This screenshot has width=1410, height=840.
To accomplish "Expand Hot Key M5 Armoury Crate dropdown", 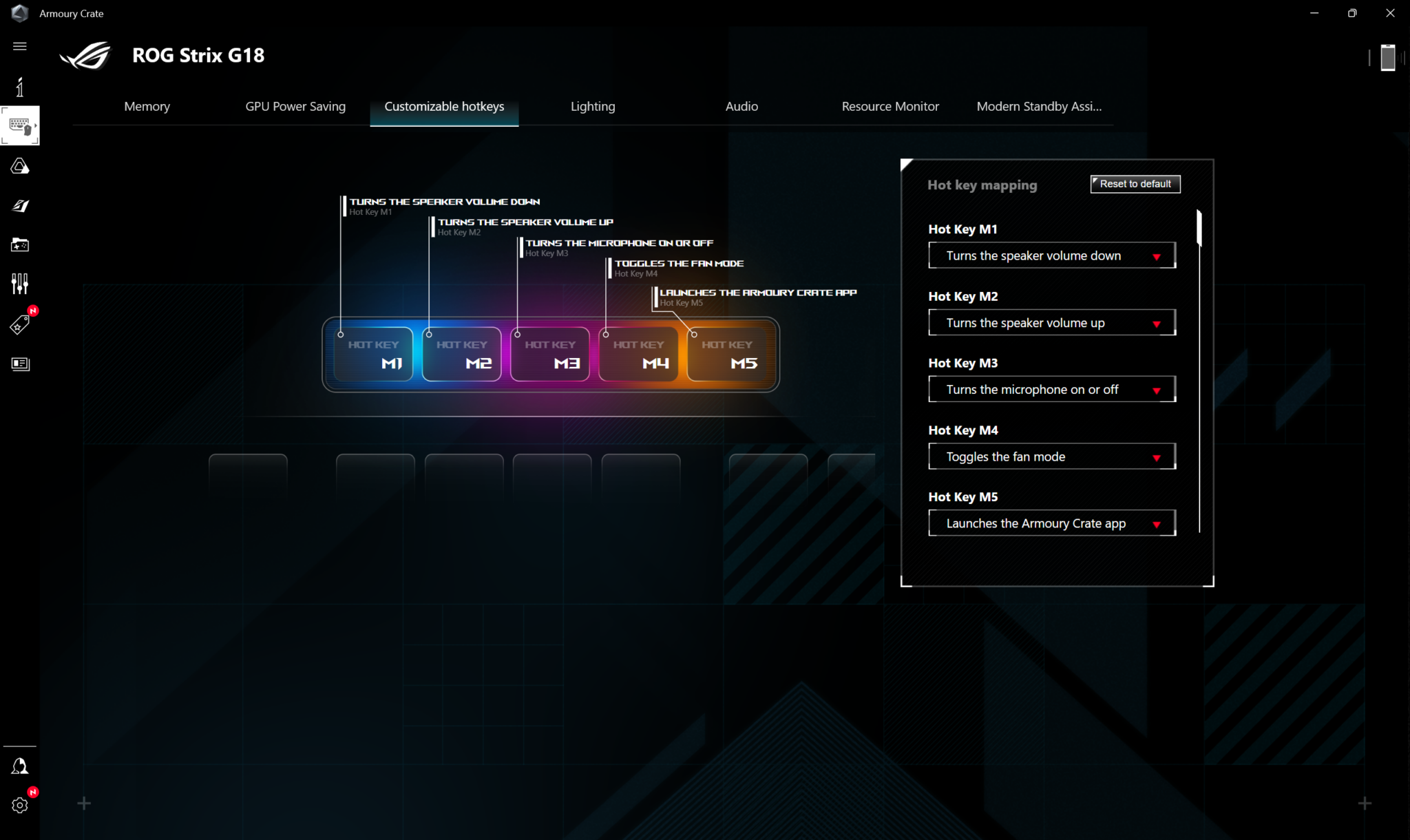I will click(x=1051, y=523).
